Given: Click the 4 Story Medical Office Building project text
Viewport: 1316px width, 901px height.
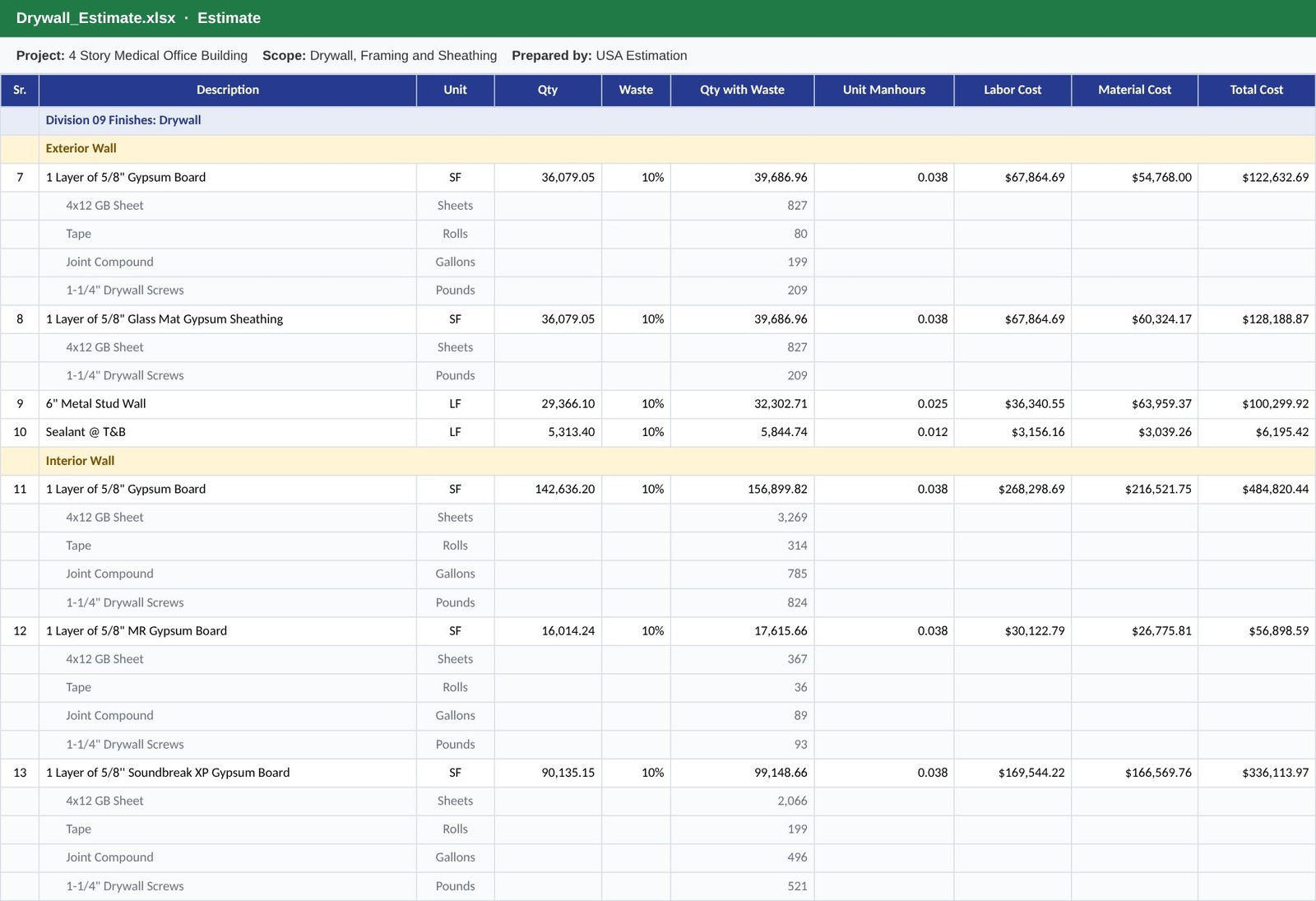Looking at the screenshot, I should [158, 56].
